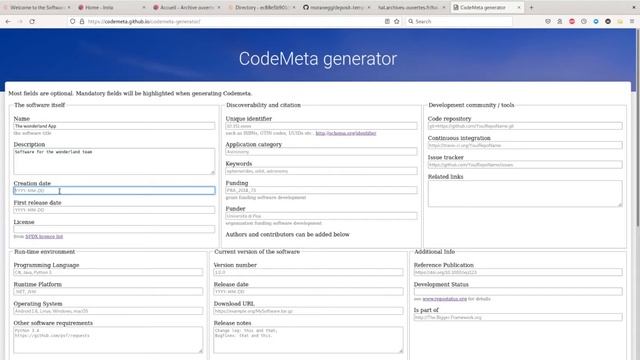Close the CodeMeta generator tab
Image resolution: width=640 pixels, height=360 pixels.
(x=519, y=7)
